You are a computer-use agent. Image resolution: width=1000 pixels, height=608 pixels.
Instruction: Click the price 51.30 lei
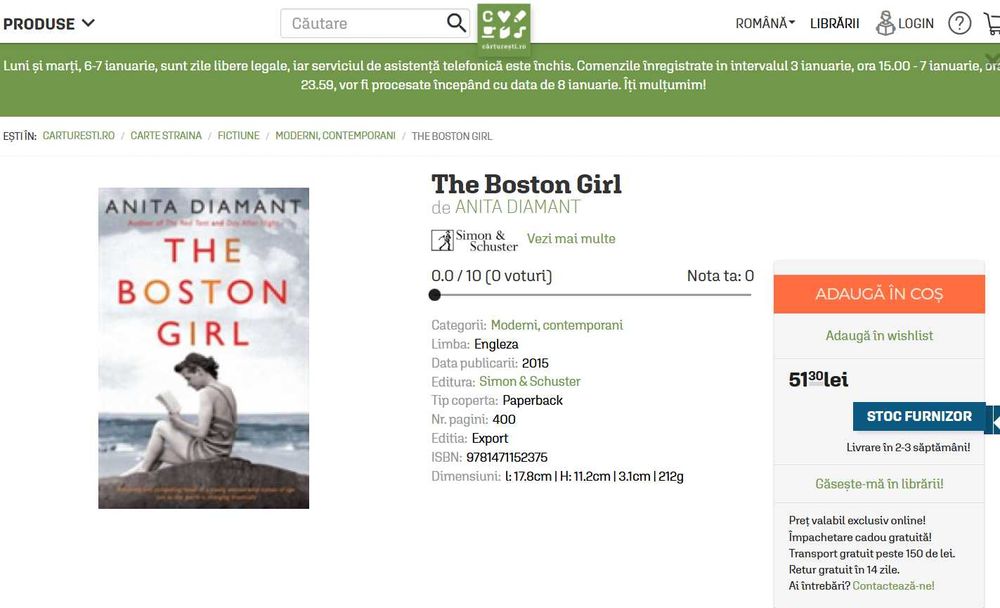(x=818, y=379)
